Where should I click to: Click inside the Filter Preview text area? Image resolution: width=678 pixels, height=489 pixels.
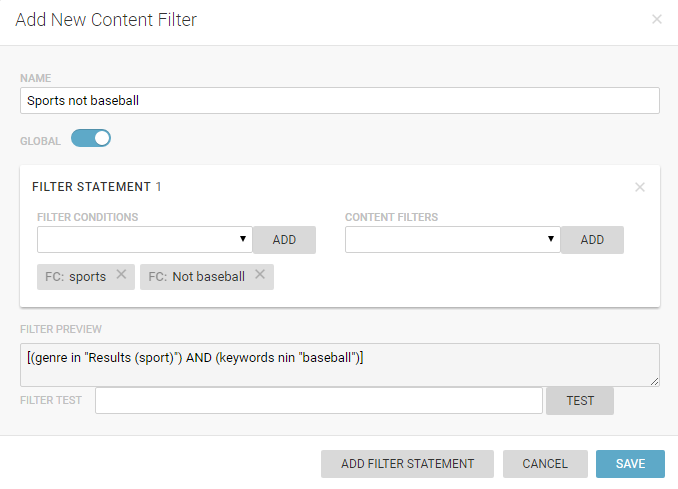(339, 365)
